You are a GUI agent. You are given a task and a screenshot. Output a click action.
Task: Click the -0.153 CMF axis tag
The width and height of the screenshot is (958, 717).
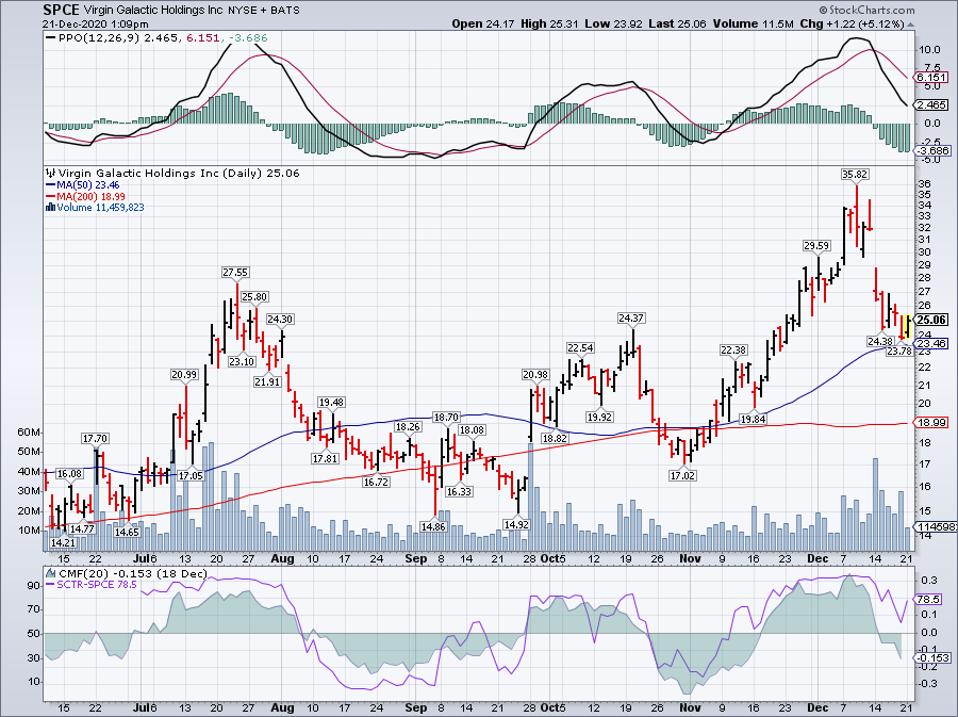click(932, 658)
